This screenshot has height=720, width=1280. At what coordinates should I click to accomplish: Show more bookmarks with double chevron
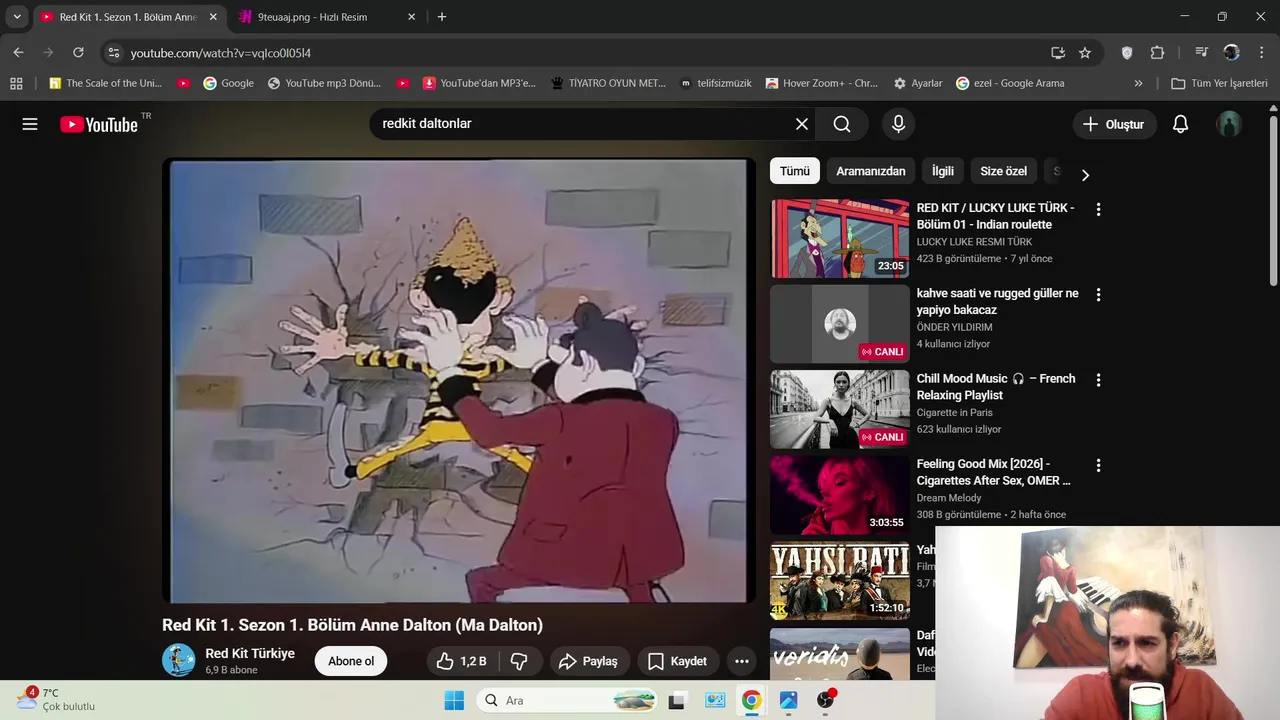click(1138, 83)
